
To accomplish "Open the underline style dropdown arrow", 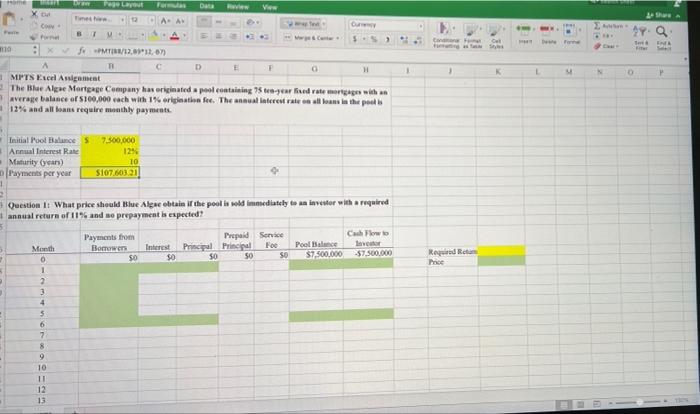I will (120, 35).
